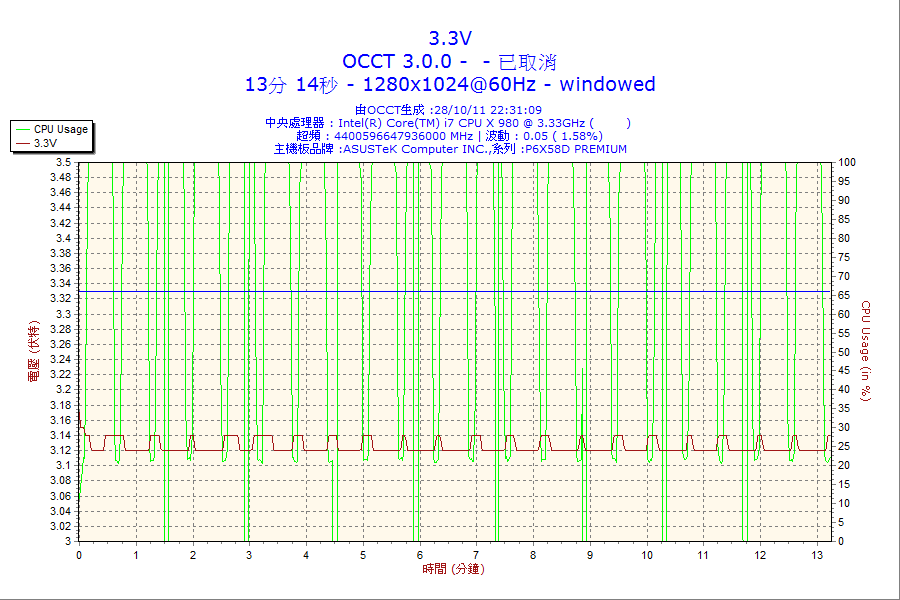Click the red 3.3V legend line
Screen dimensions: 900x600
22,144
